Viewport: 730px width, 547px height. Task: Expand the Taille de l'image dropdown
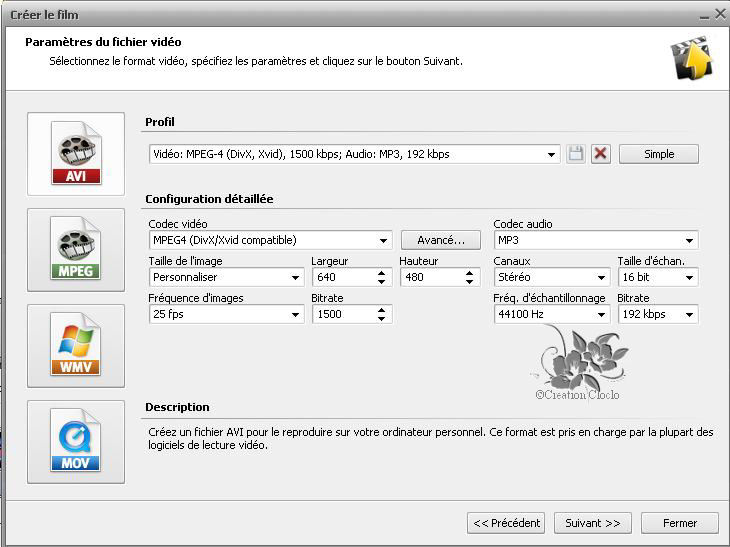click(x=296, y=278)
